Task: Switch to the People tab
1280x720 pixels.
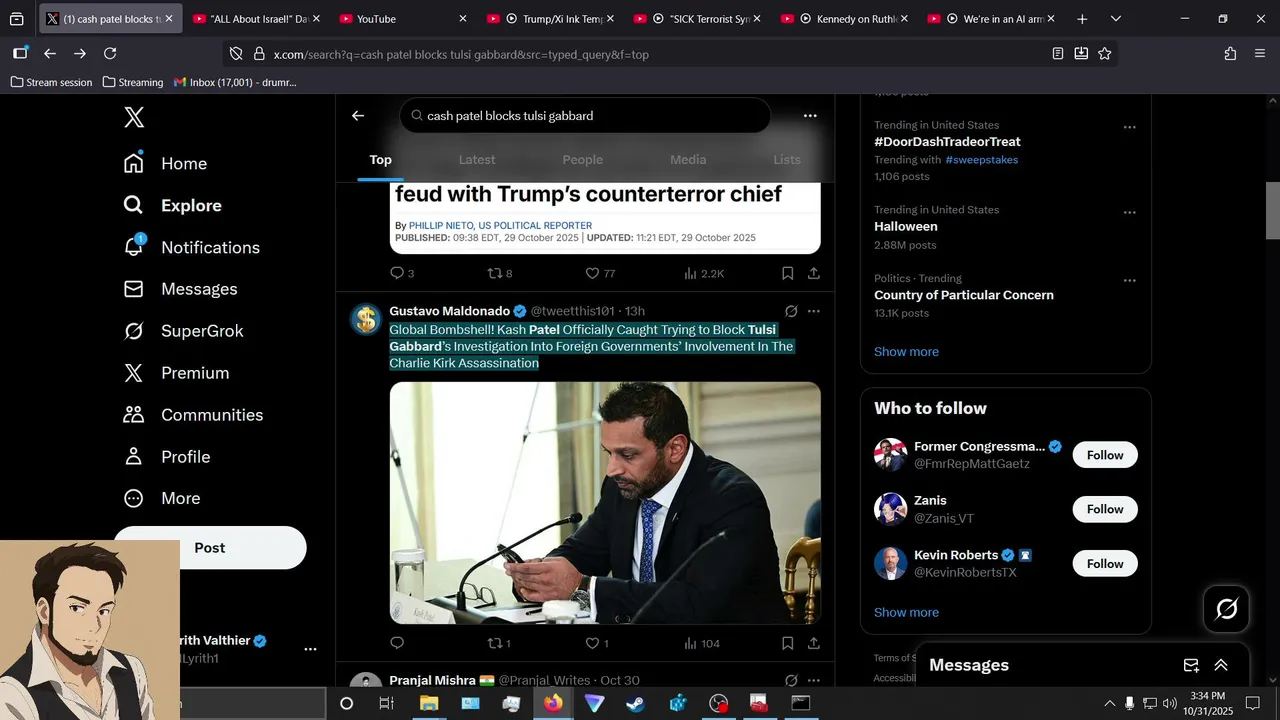Action: tap(582, 160)
